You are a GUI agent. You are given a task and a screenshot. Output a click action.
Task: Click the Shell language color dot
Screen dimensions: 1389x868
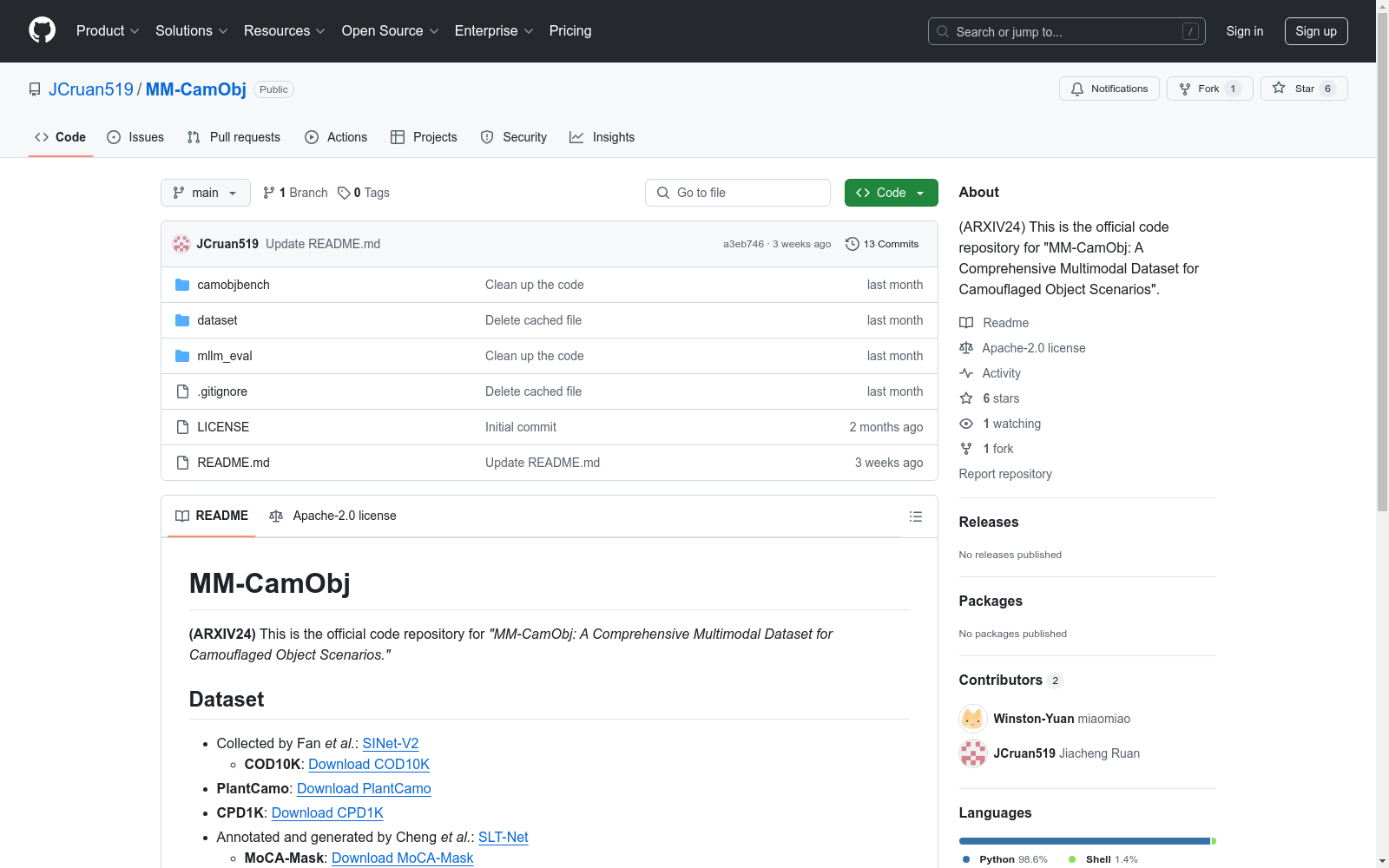tap(1072, 859)
